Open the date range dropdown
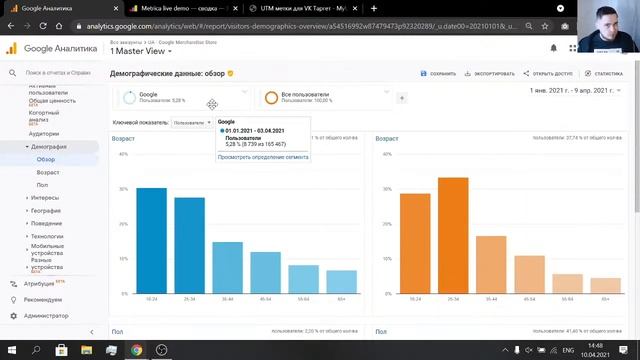 coord(575,91)
